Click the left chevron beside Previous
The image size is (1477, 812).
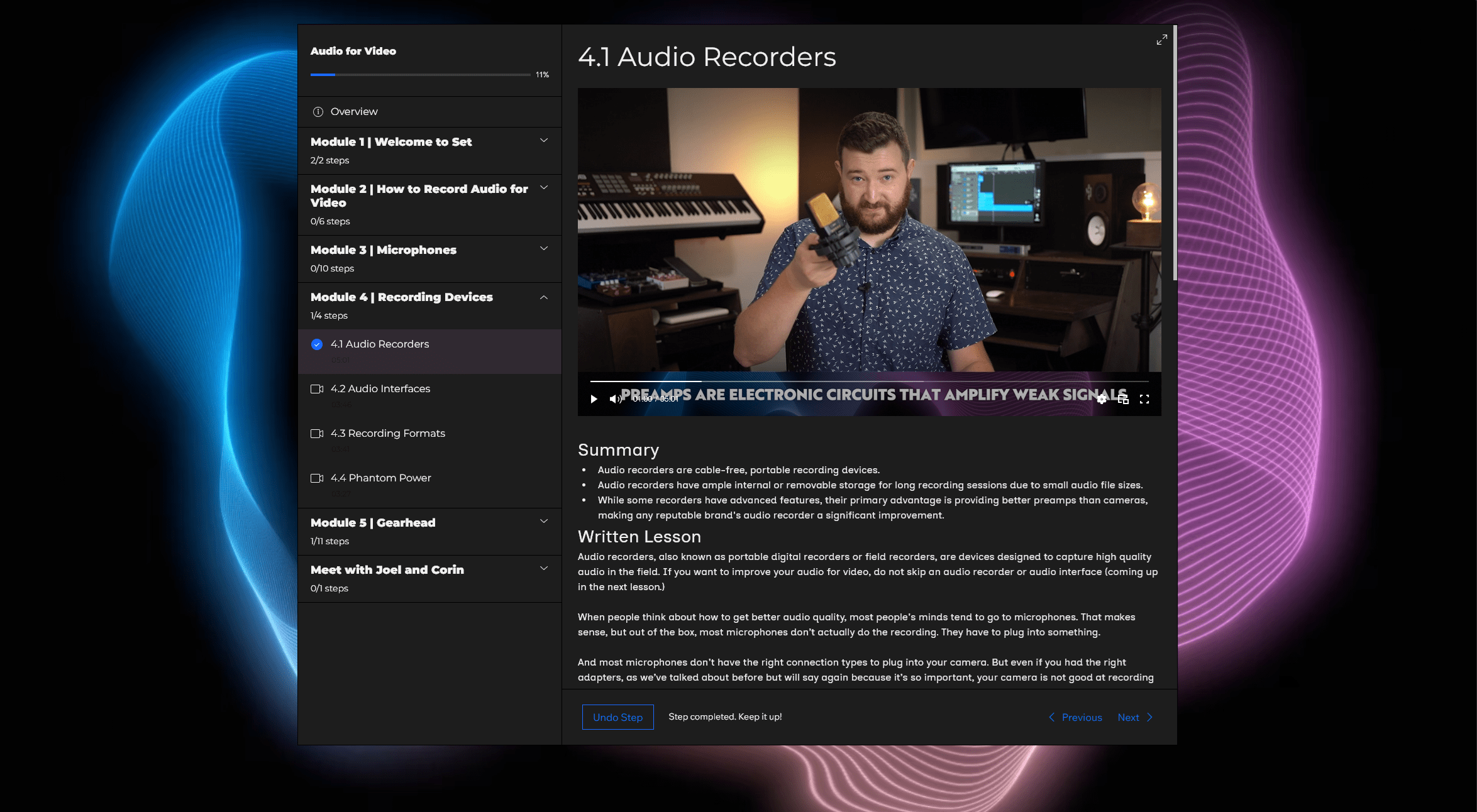point(1051,717)
